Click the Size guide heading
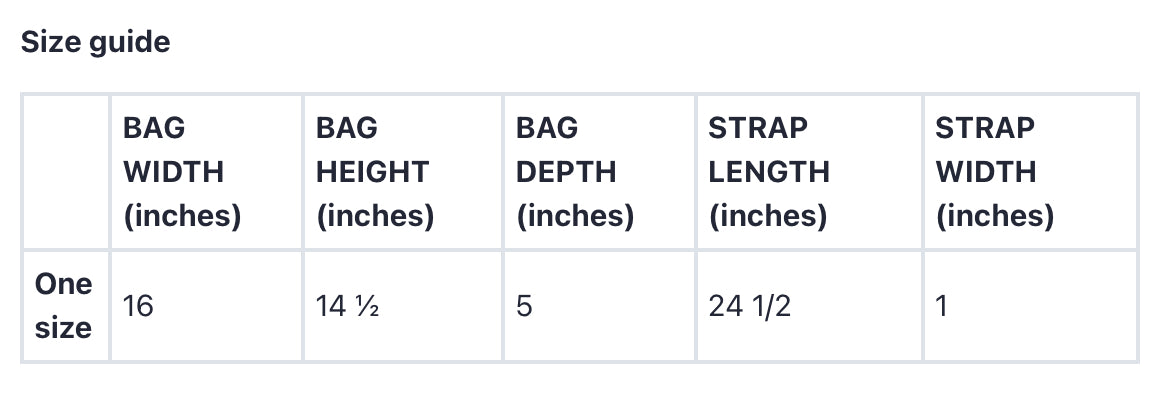Viewport: 1160px width, 400px height. [95, 42]
